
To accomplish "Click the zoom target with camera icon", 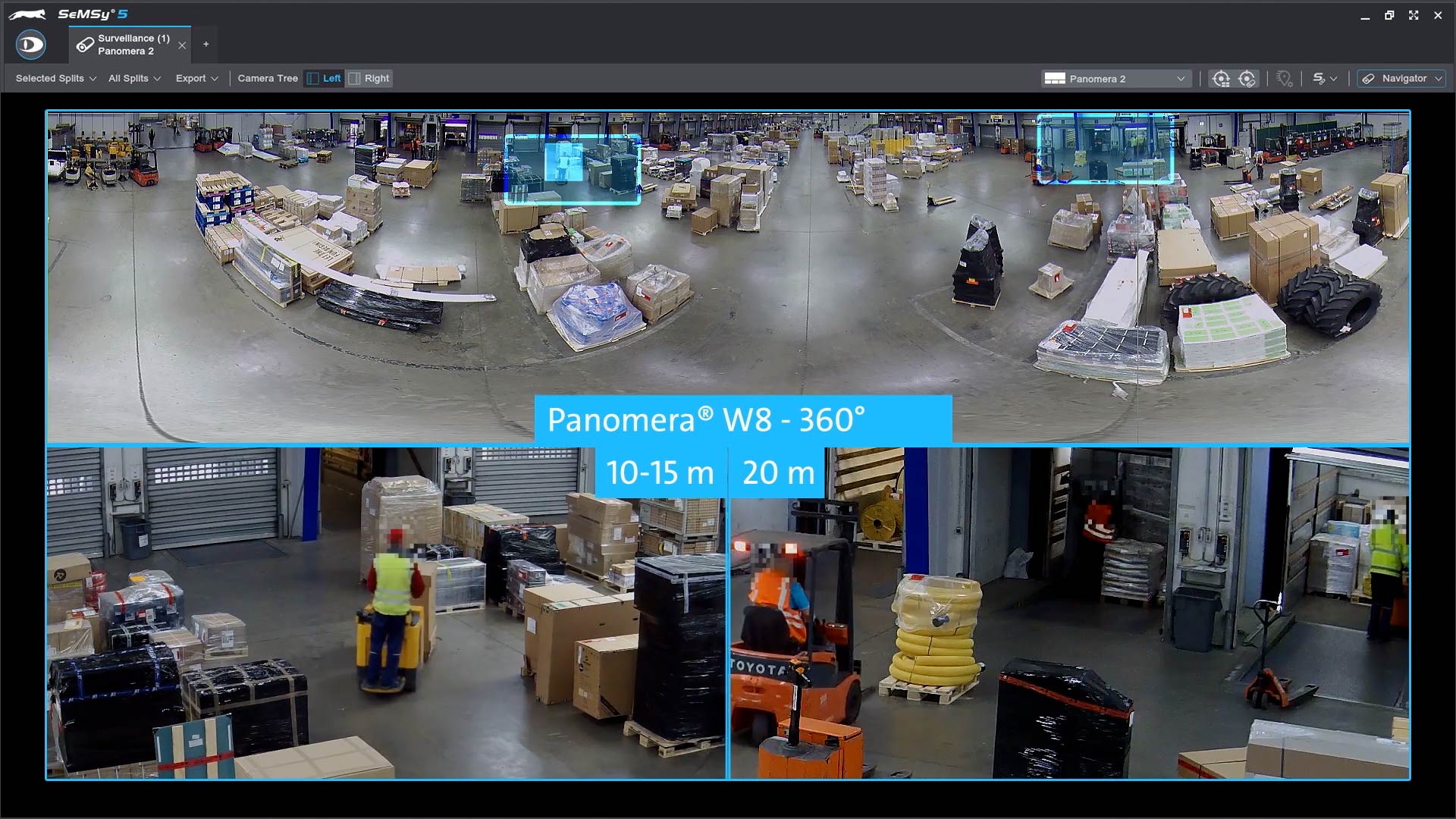I will pos(1247,79).
